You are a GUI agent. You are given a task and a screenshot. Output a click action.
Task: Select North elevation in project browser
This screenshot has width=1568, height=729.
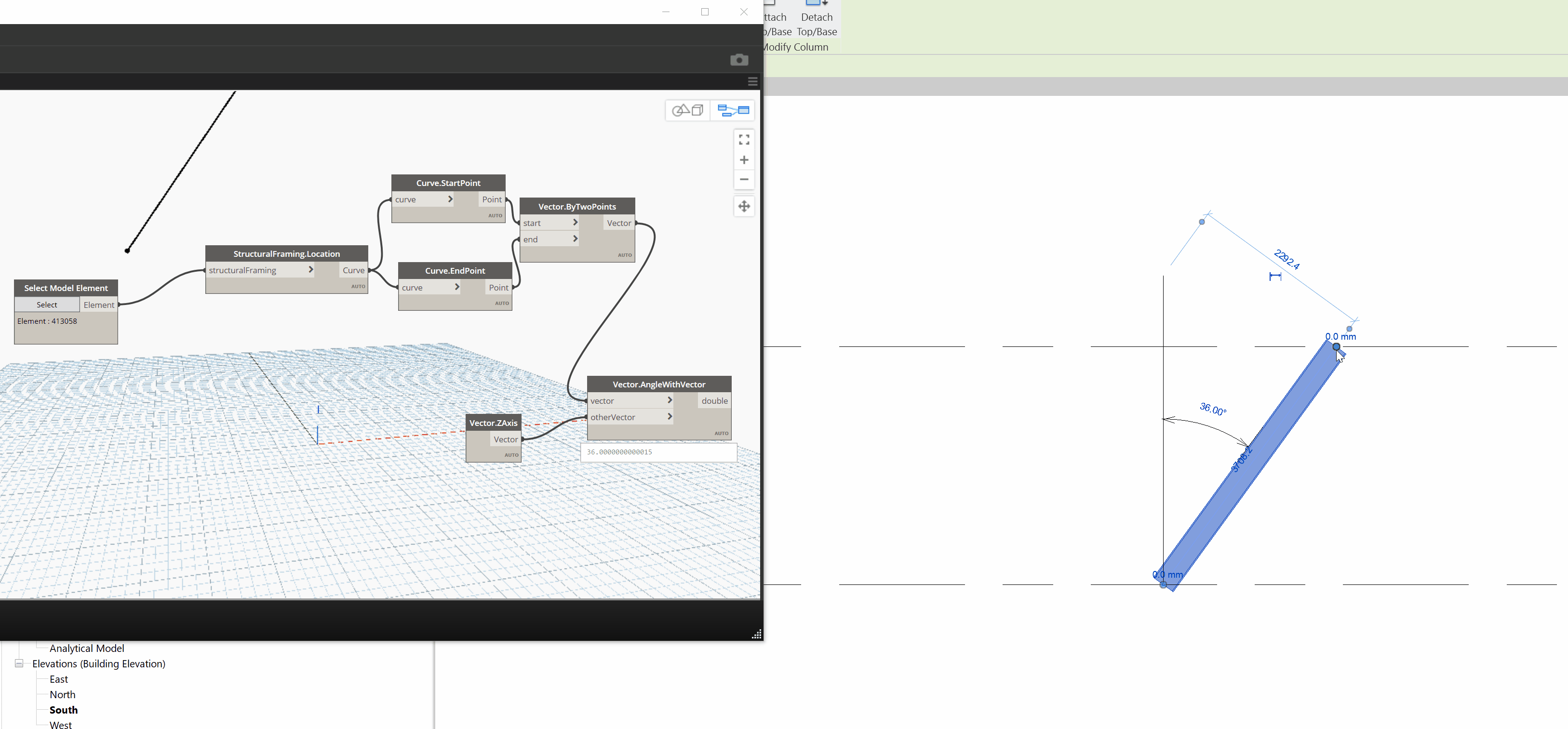coord(62,694)
